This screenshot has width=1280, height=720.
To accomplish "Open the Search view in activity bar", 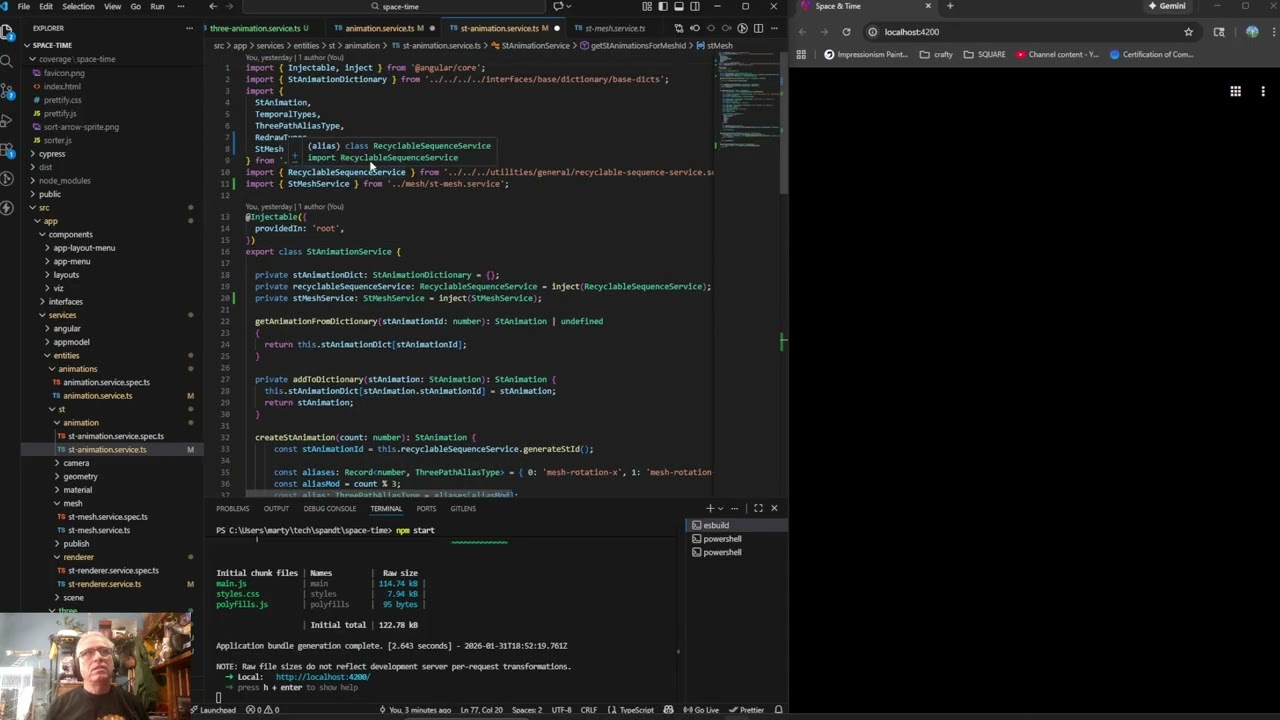I will point(6,61).
